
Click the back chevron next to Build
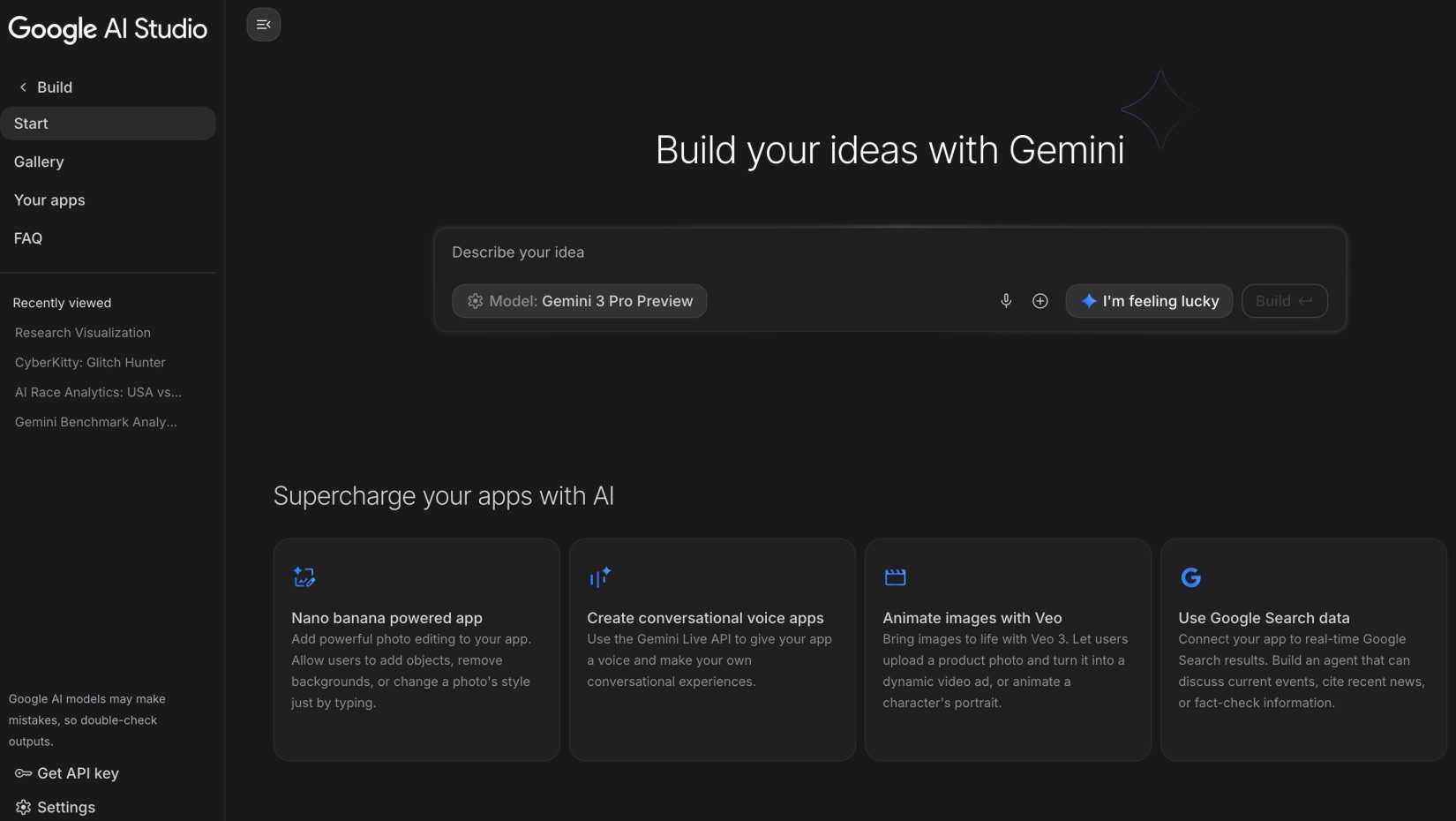tap(21, 87)
